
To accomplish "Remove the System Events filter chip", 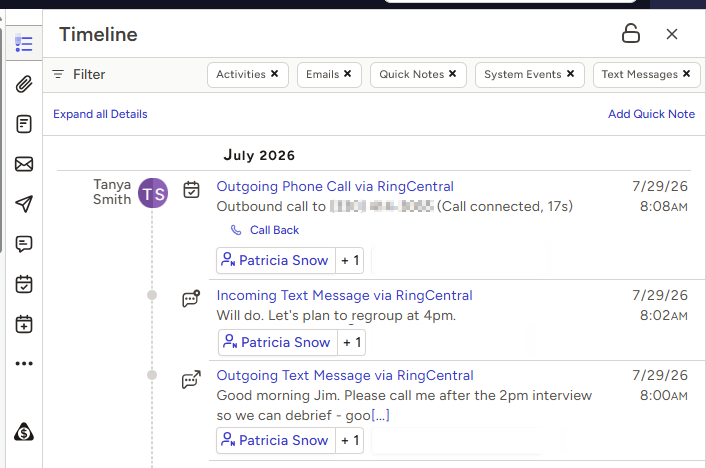I will pos(570,73).
